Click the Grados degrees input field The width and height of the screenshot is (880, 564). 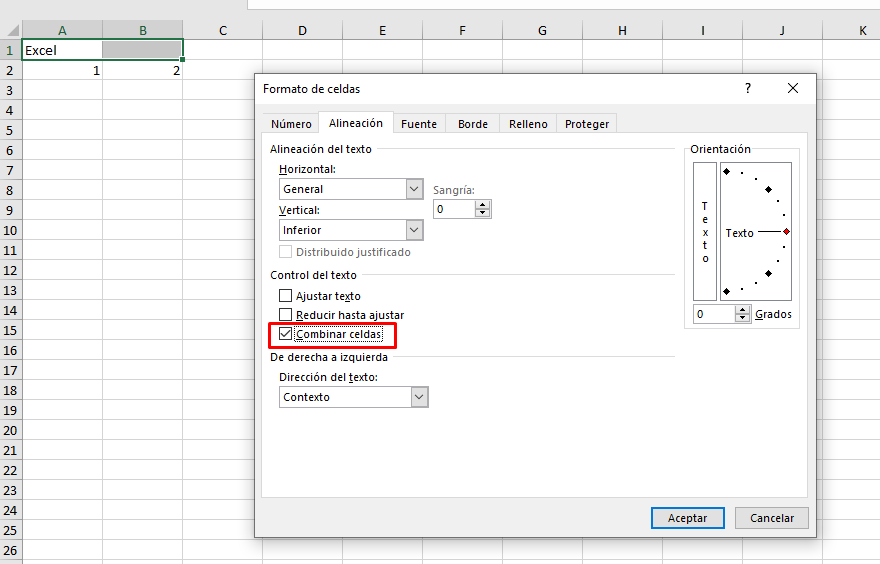(x=714, y=314)
